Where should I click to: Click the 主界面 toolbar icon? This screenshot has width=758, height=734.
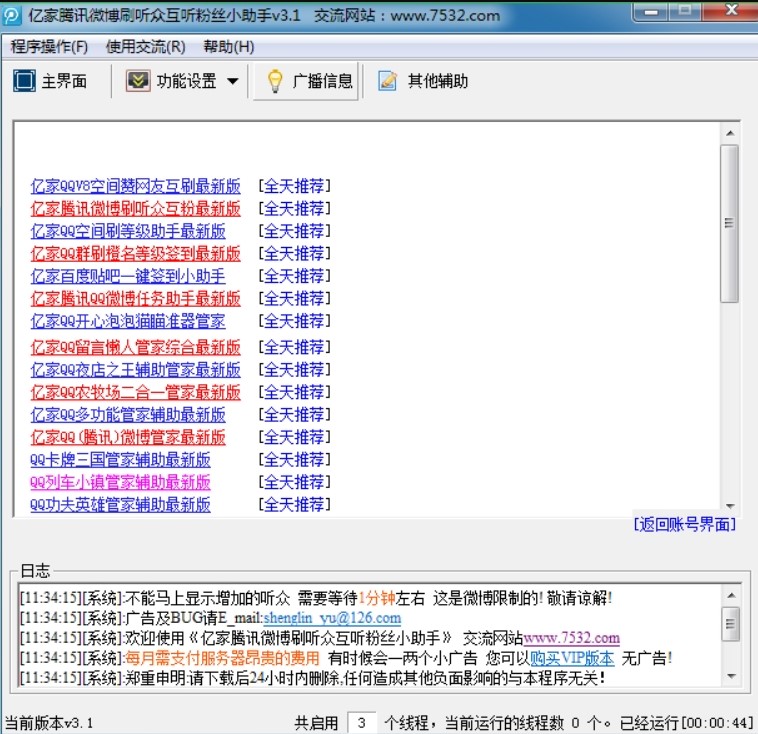pyautogui.click(x=24, y=81)
